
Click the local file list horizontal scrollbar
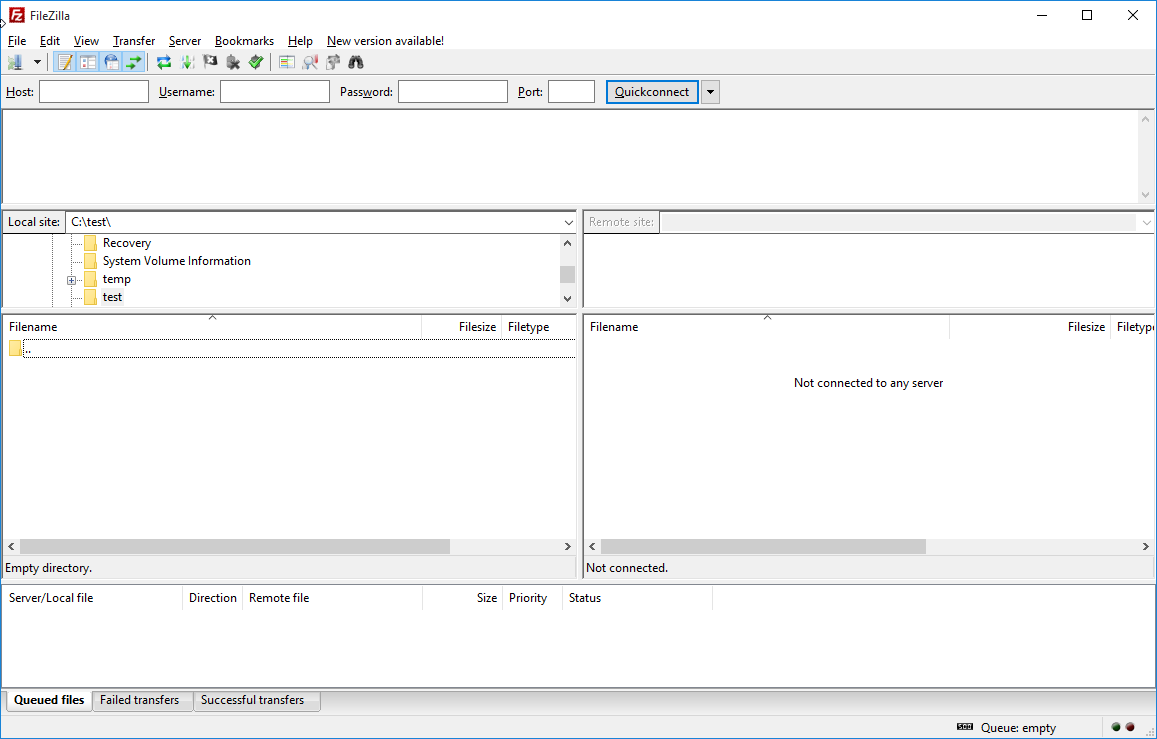(235, 547)
